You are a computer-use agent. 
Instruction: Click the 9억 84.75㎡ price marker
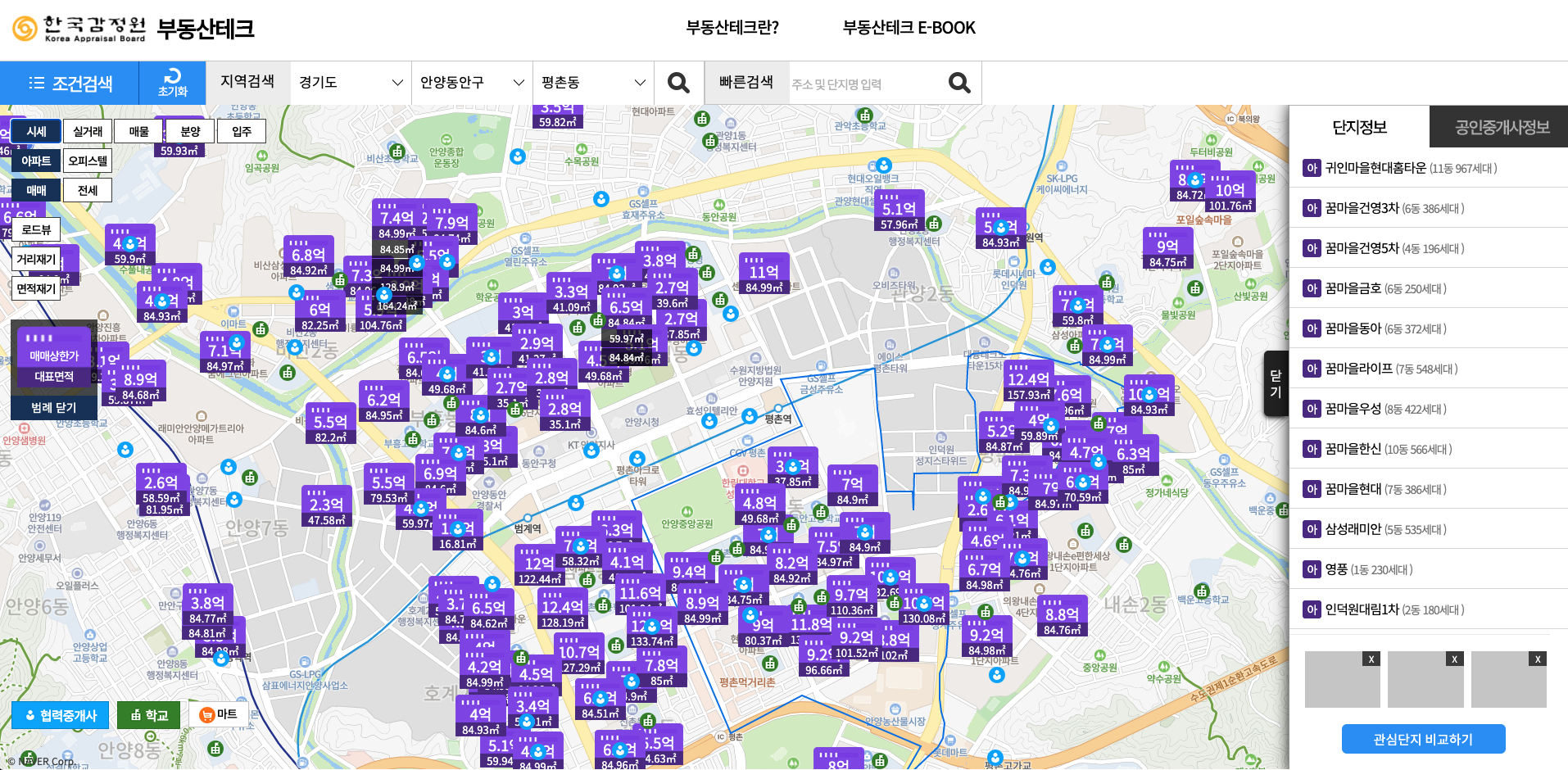pos(1168,249)
